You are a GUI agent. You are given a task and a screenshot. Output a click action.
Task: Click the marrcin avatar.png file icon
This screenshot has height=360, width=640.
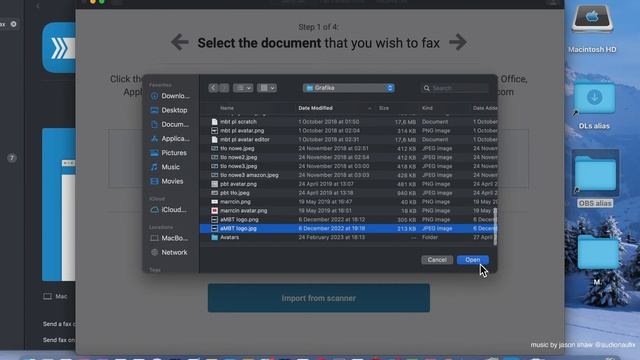coord(214,211)
